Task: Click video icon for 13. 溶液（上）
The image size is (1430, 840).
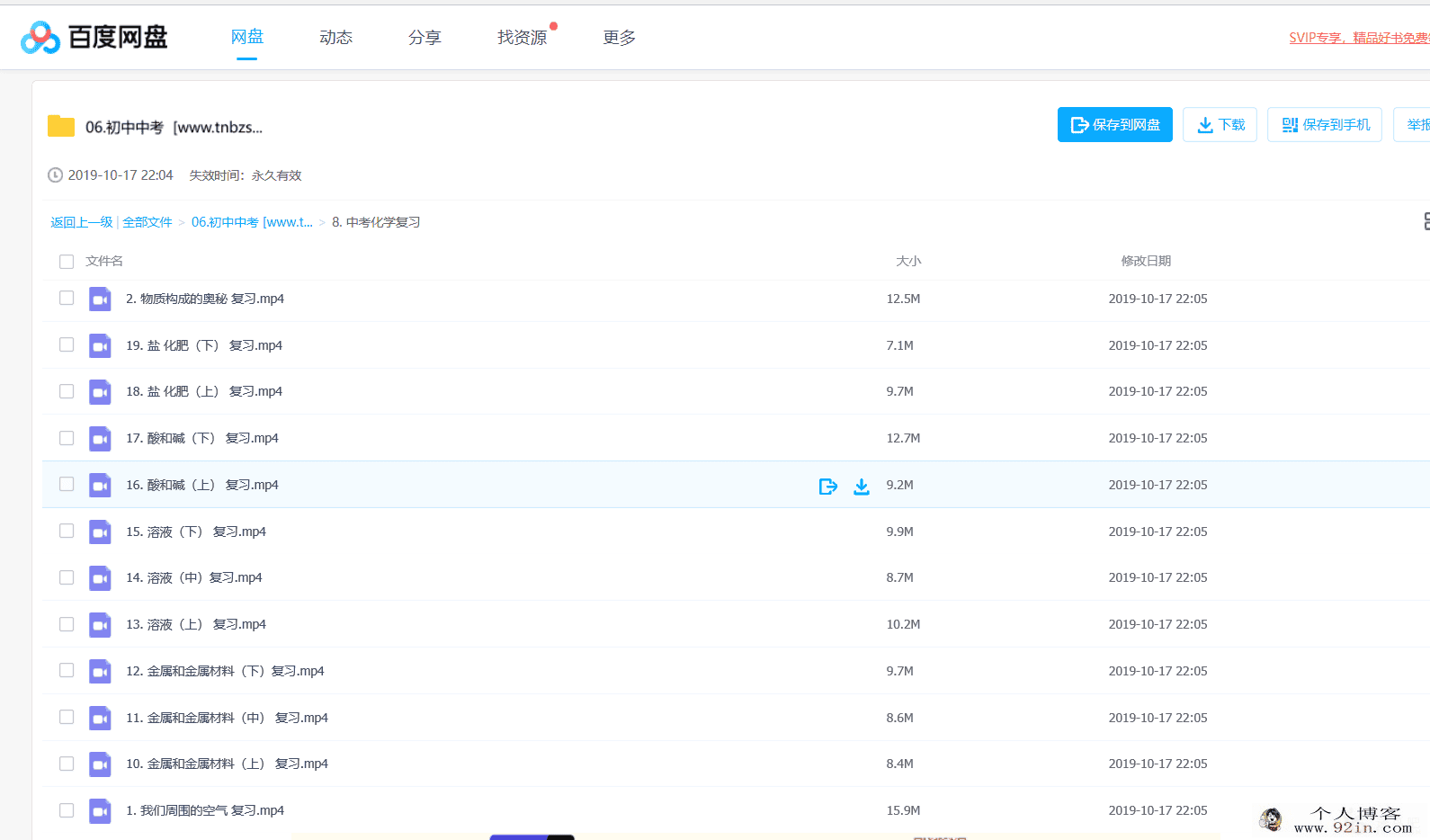Action: [100, 624]
